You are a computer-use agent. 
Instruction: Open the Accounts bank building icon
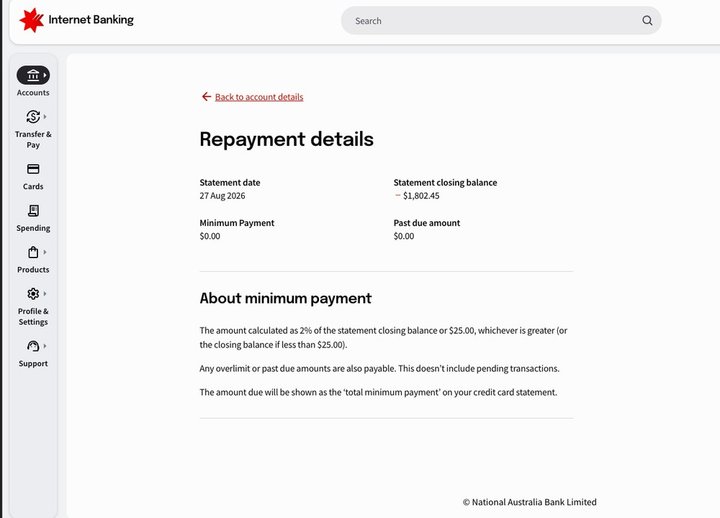pos(33,75)
